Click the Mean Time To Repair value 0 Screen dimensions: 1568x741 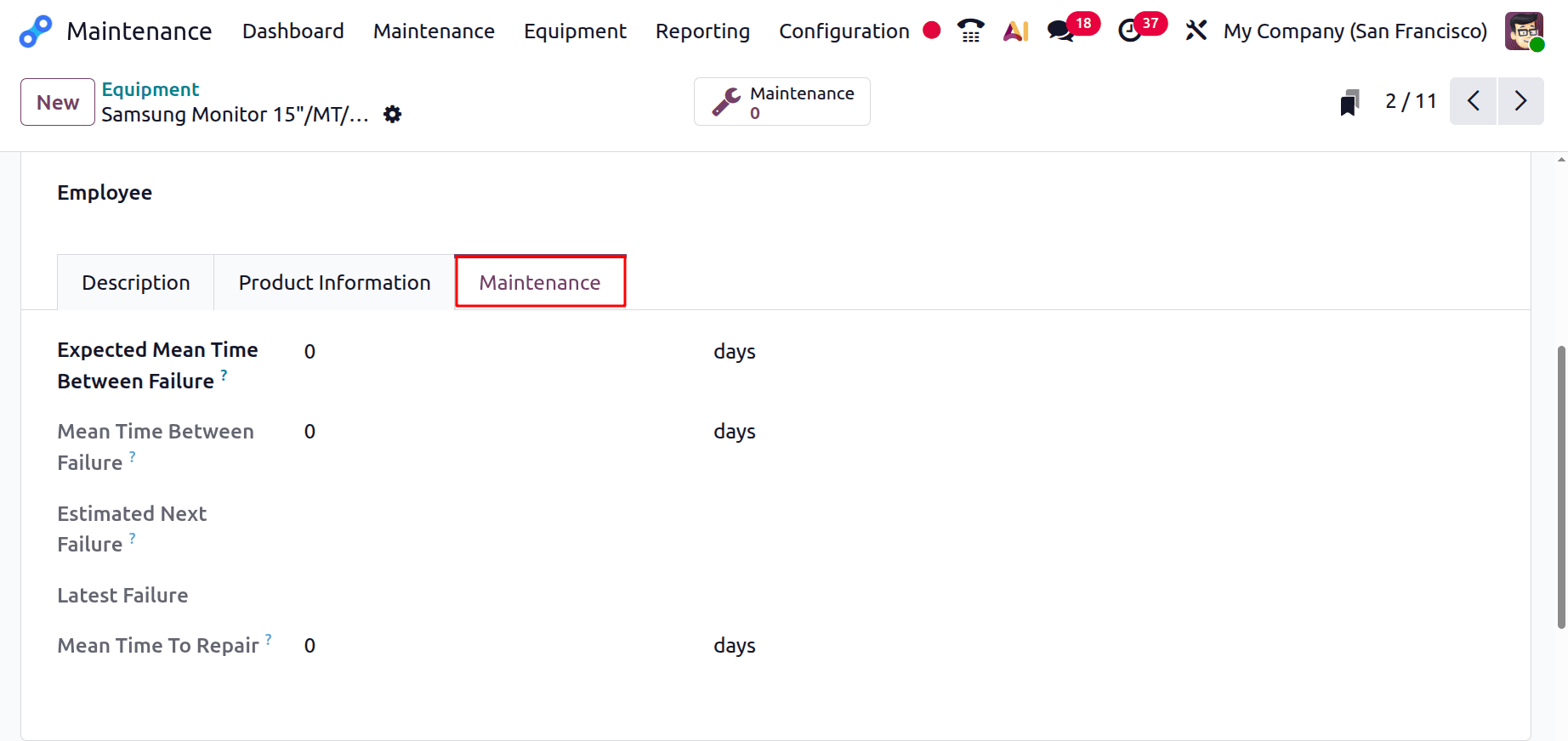[310, 646]
